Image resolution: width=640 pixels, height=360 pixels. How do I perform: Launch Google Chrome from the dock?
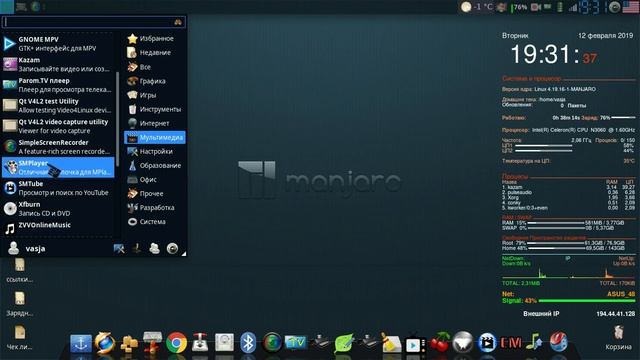pyautogui.click(x=176, y=343)
